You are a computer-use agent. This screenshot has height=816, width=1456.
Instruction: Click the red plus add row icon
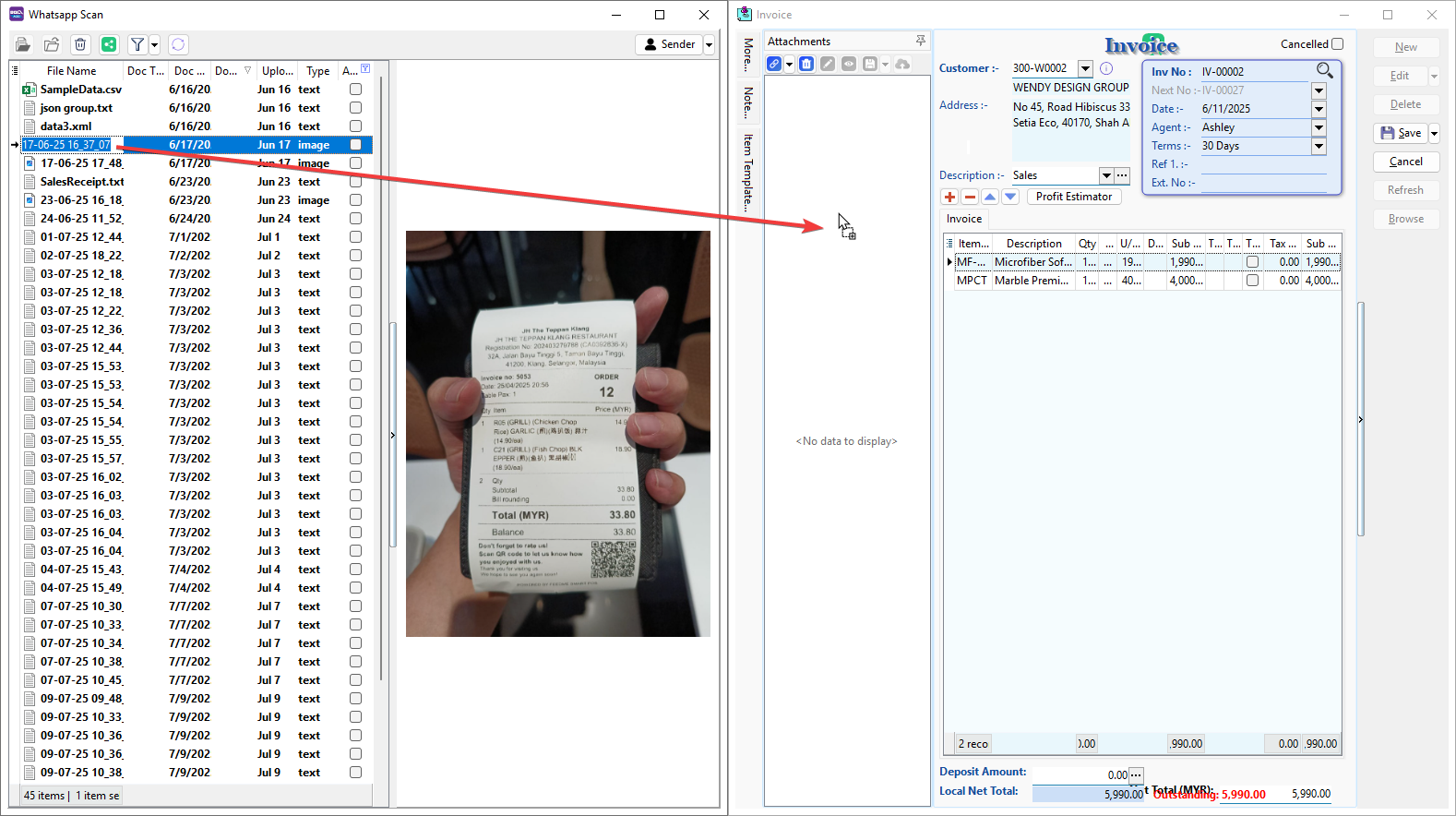coord(949,197)
